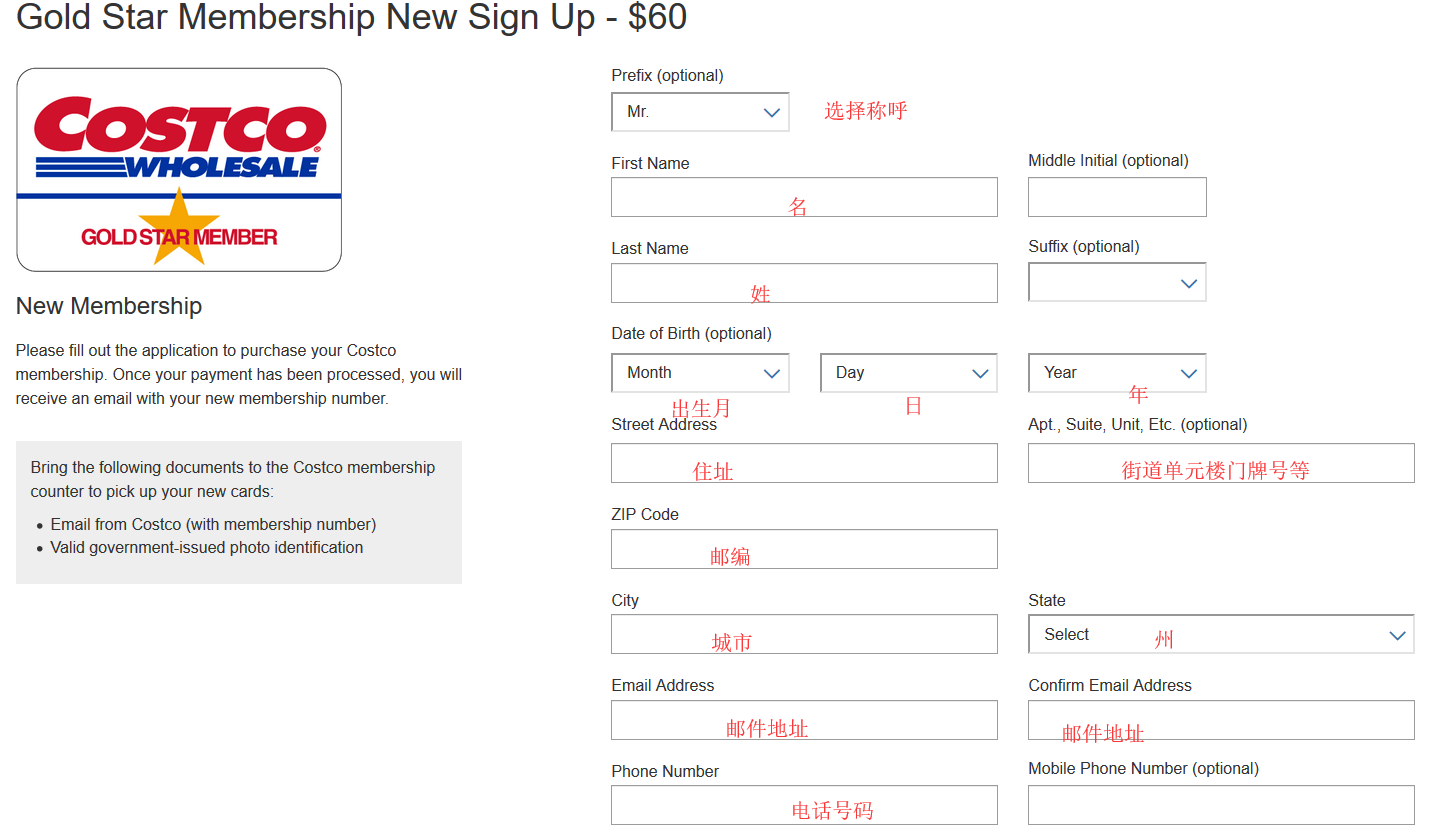1448x838 pixels.
Task: Click the chevron arrow on Prefix dropdown
Action: 771,113
